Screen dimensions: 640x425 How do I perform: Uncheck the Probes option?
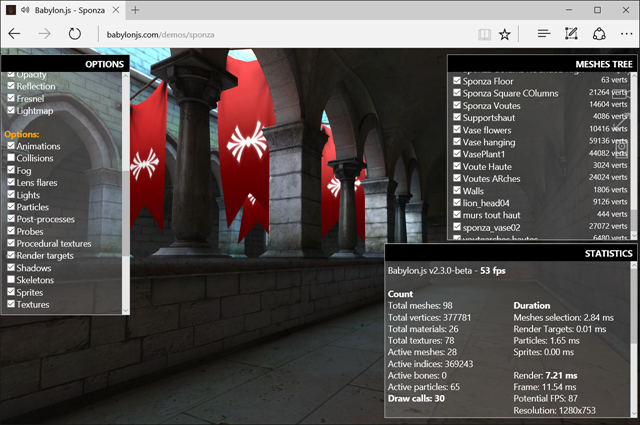coord(11,231)
